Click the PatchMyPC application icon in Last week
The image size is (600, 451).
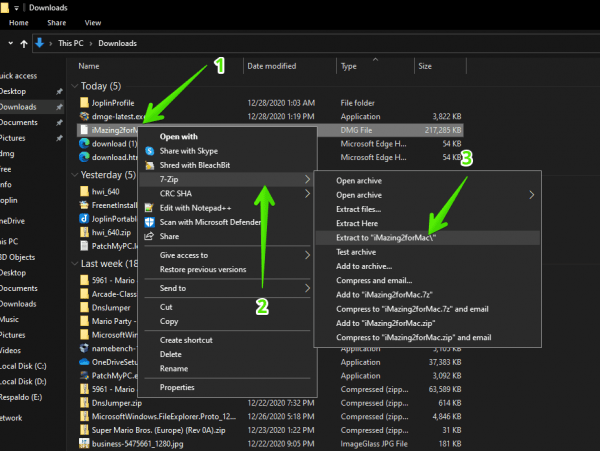(84, 376)
